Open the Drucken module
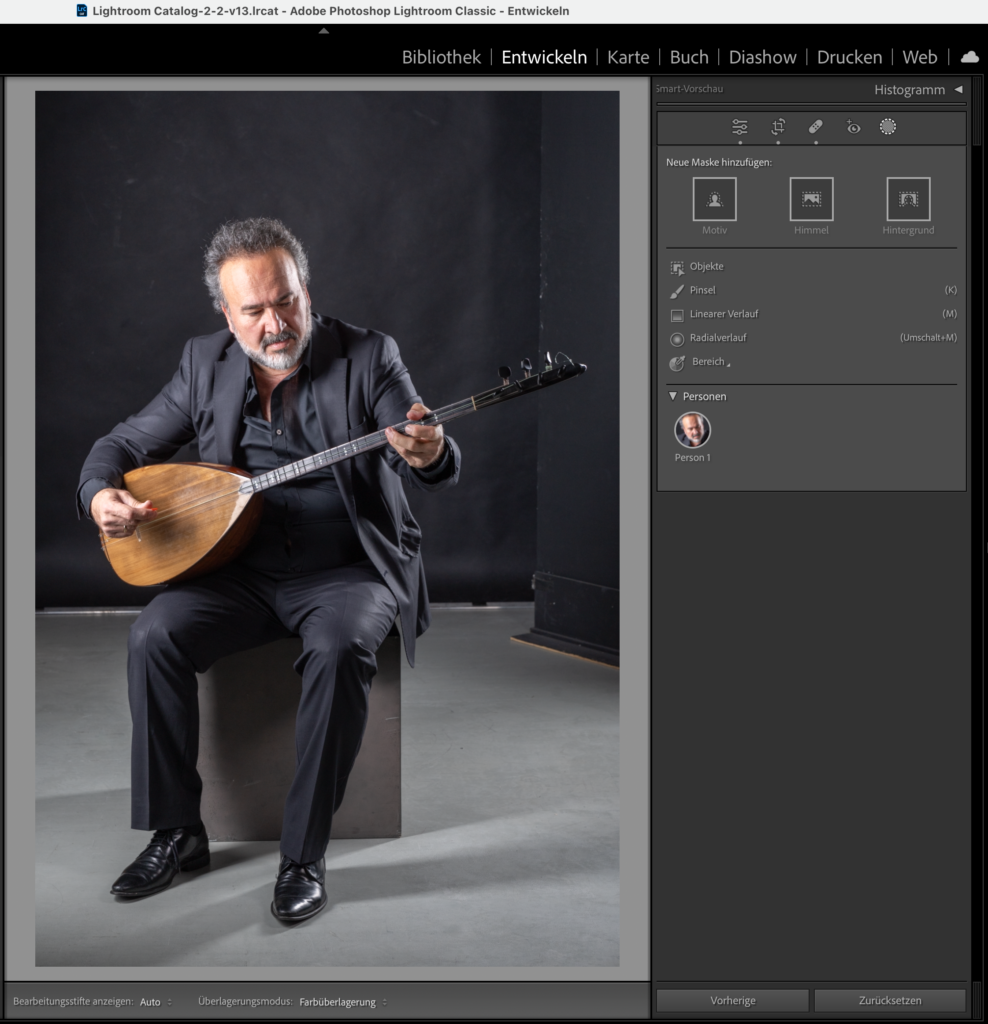 tap(850, 57)
